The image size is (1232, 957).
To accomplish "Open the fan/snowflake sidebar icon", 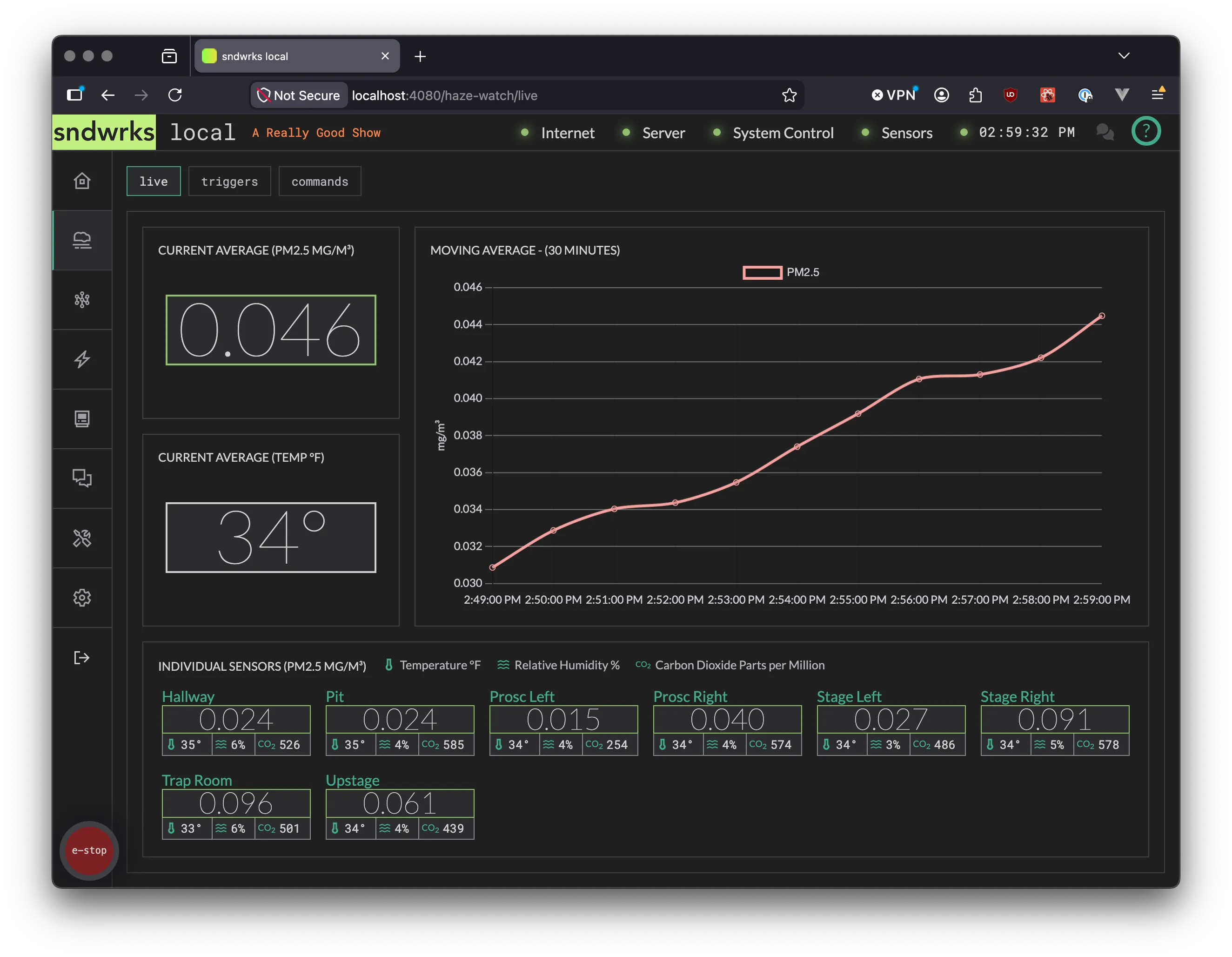I will pos(82,300).
